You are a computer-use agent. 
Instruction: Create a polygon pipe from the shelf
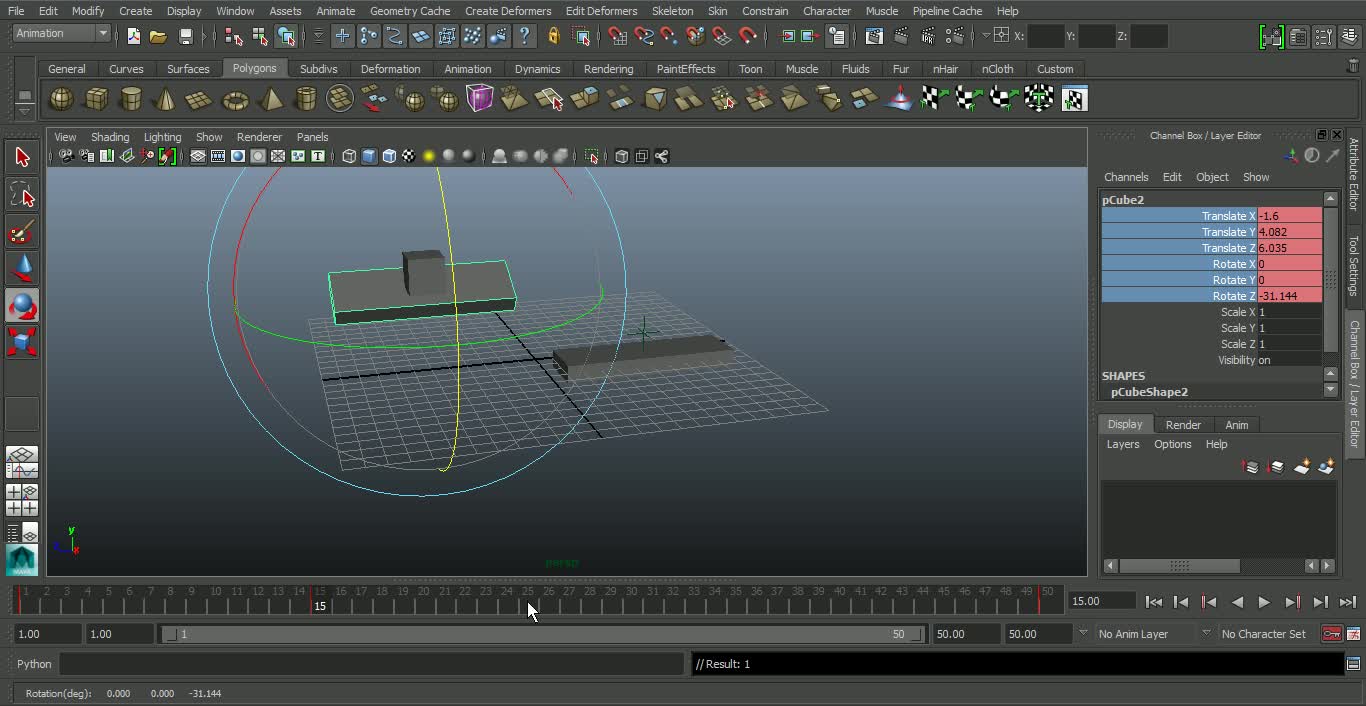click(306, 99)
